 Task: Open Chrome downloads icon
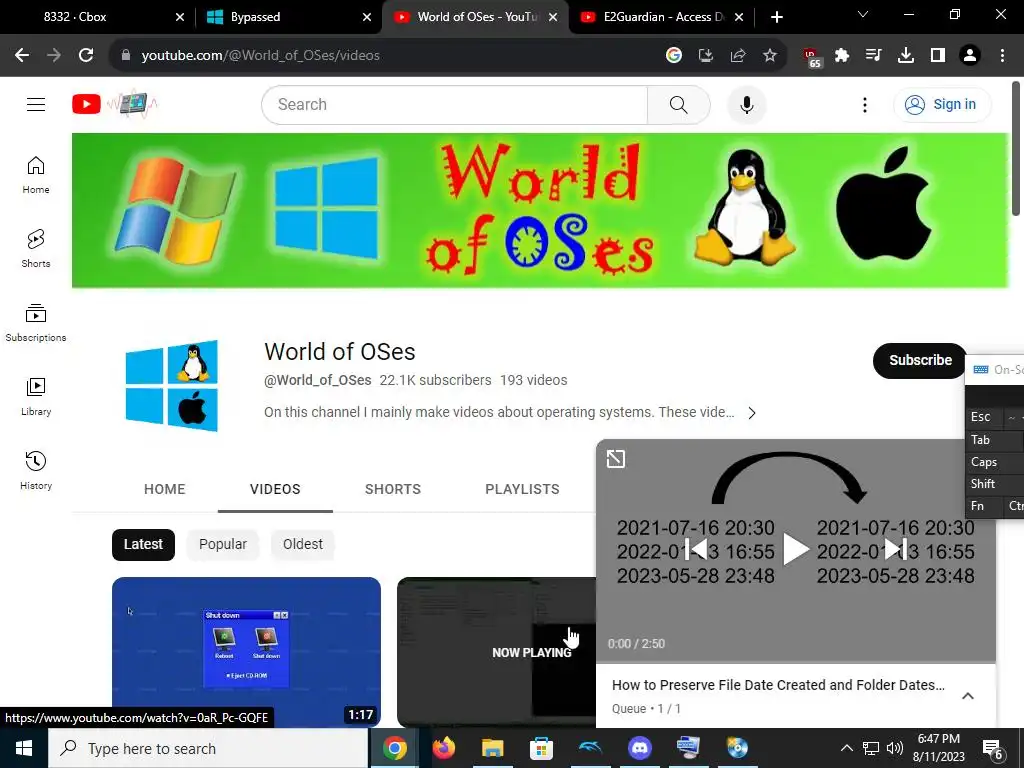coord(906,56)
